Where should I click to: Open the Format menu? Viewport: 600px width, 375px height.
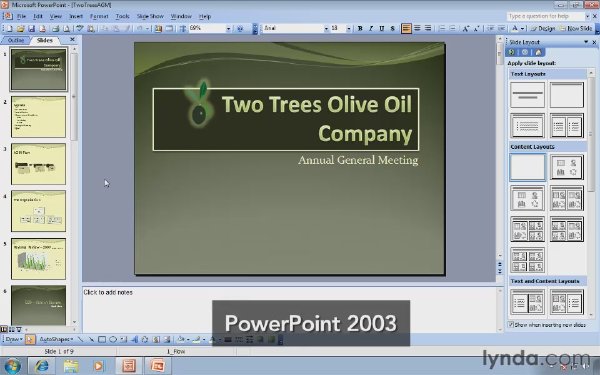(x=99, y=16)
